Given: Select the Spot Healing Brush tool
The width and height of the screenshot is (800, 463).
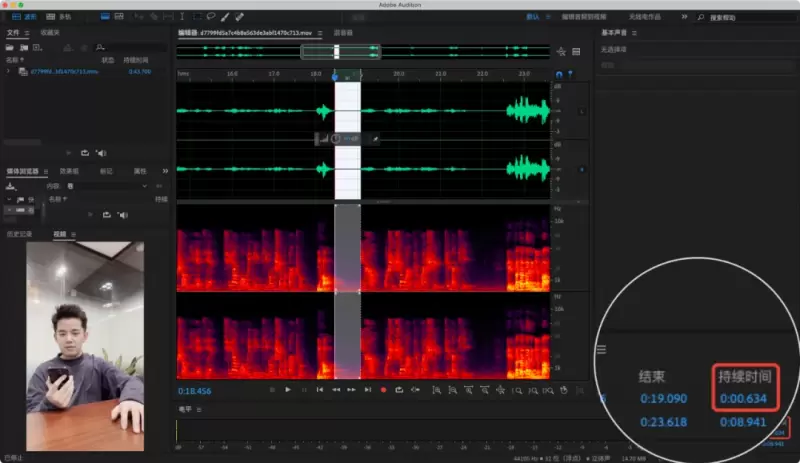Looking at the screenshot, I should point(238,17).
